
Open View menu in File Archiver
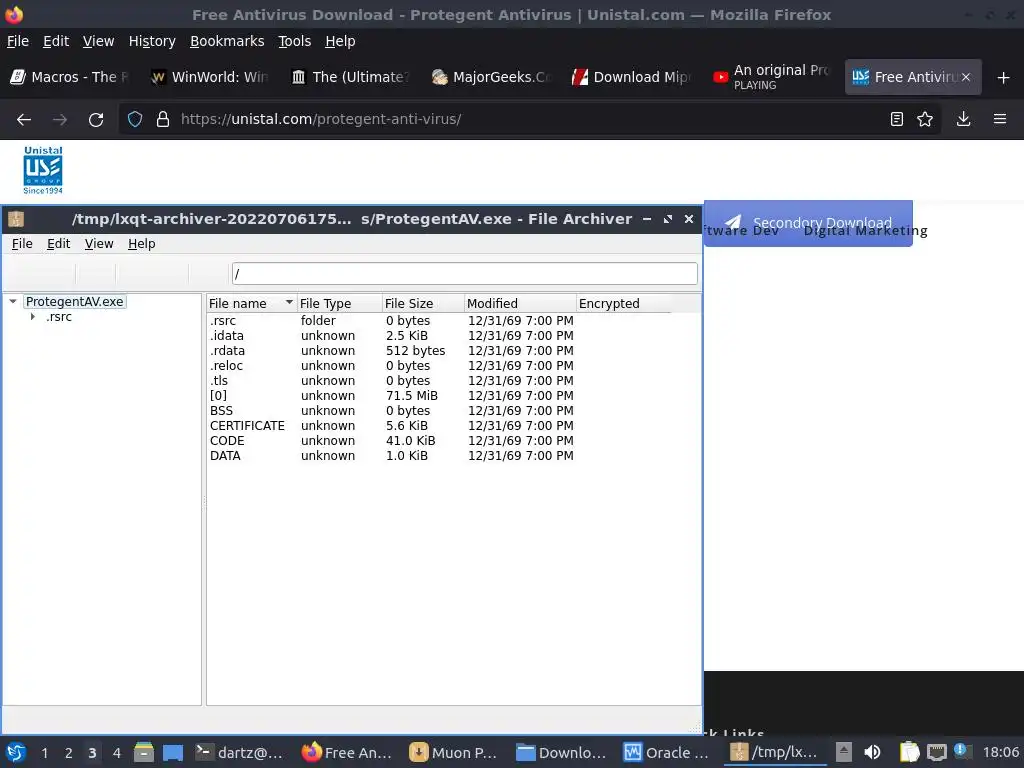[x=99, y=244]
